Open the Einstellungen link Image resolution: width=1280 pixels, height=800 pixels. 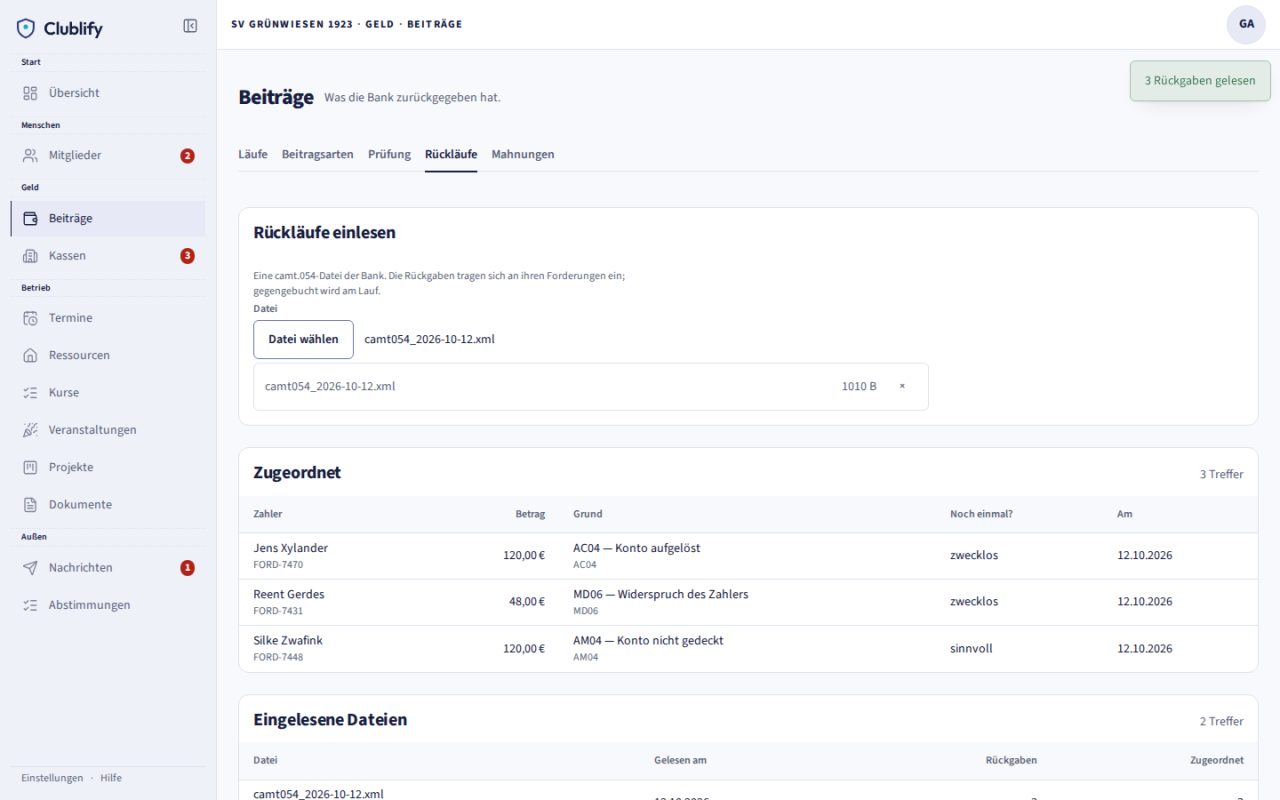52,778
